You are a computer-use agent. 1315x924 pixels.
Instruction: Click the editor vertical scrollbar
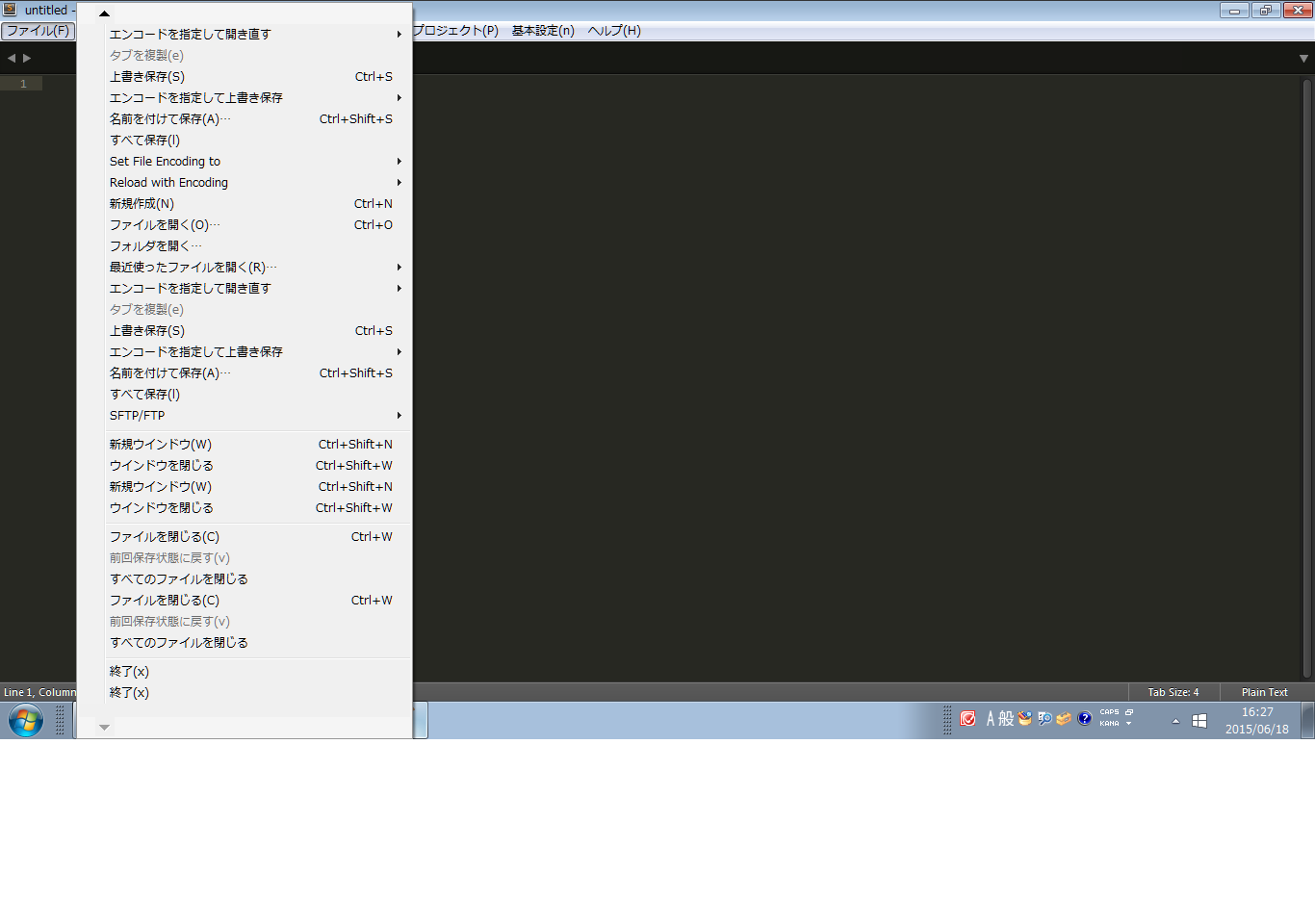pyautogui.click(x=1306, y=378)
